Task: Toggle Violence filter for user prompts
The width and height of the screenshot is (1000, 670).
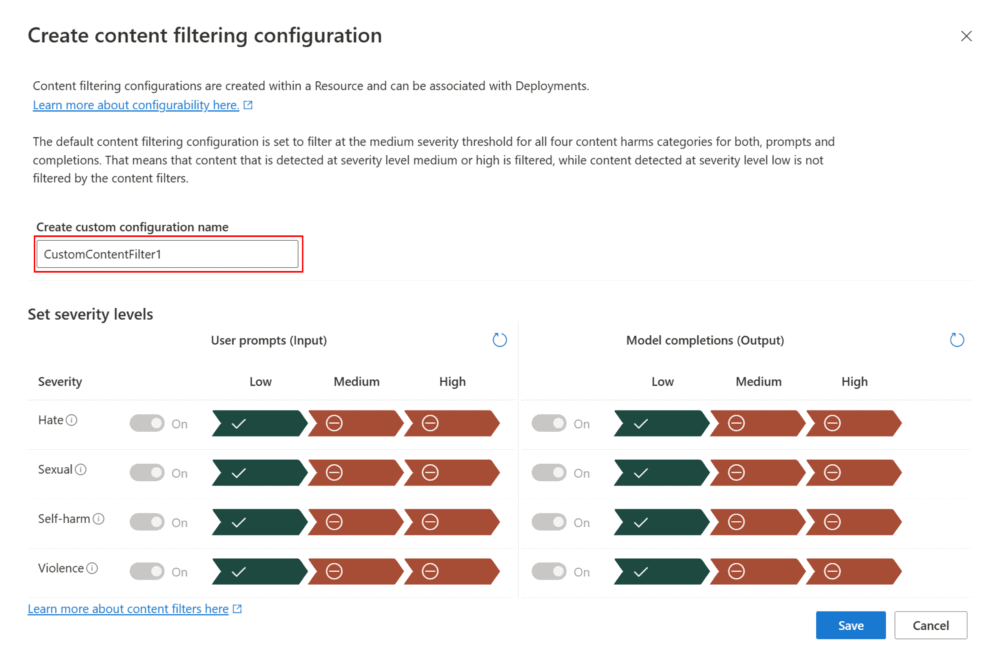Action: [x=147, y=571]
